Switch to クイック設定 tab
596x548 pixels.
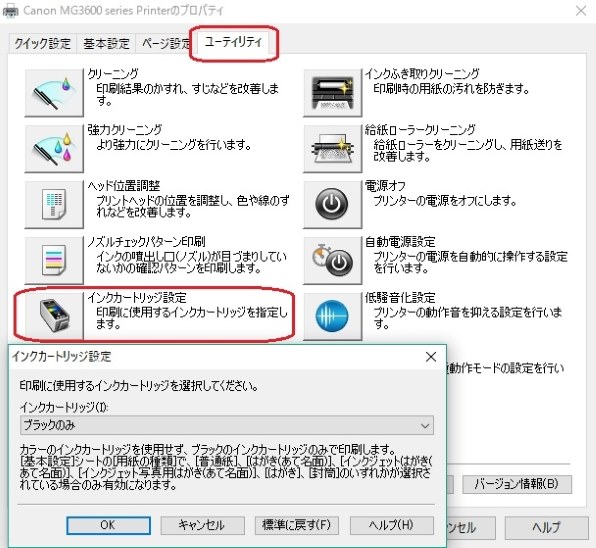coord(43,43)
